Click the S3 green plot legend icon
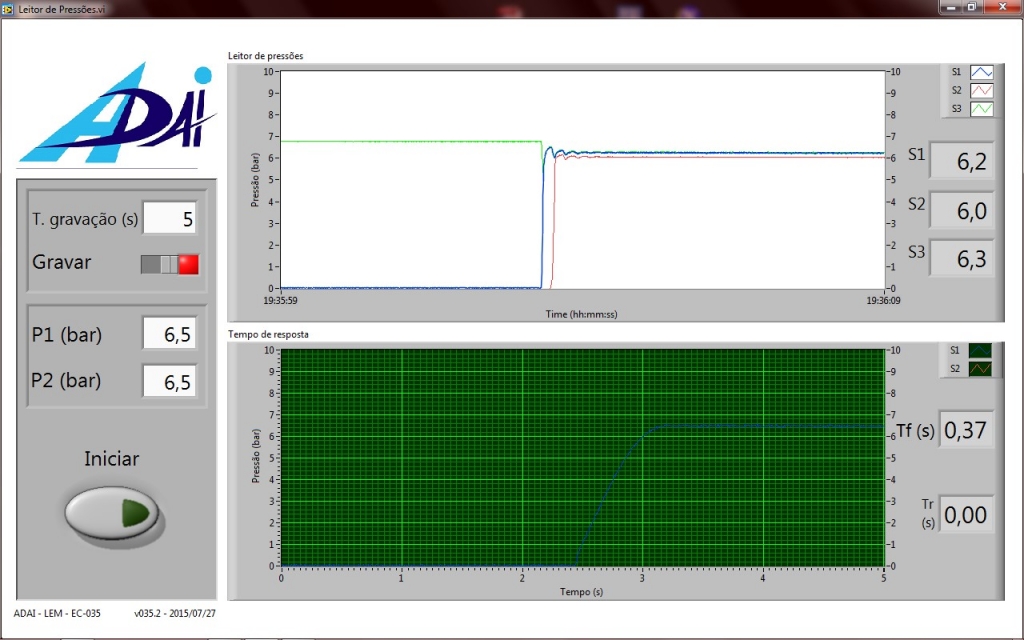 [982, 108]
